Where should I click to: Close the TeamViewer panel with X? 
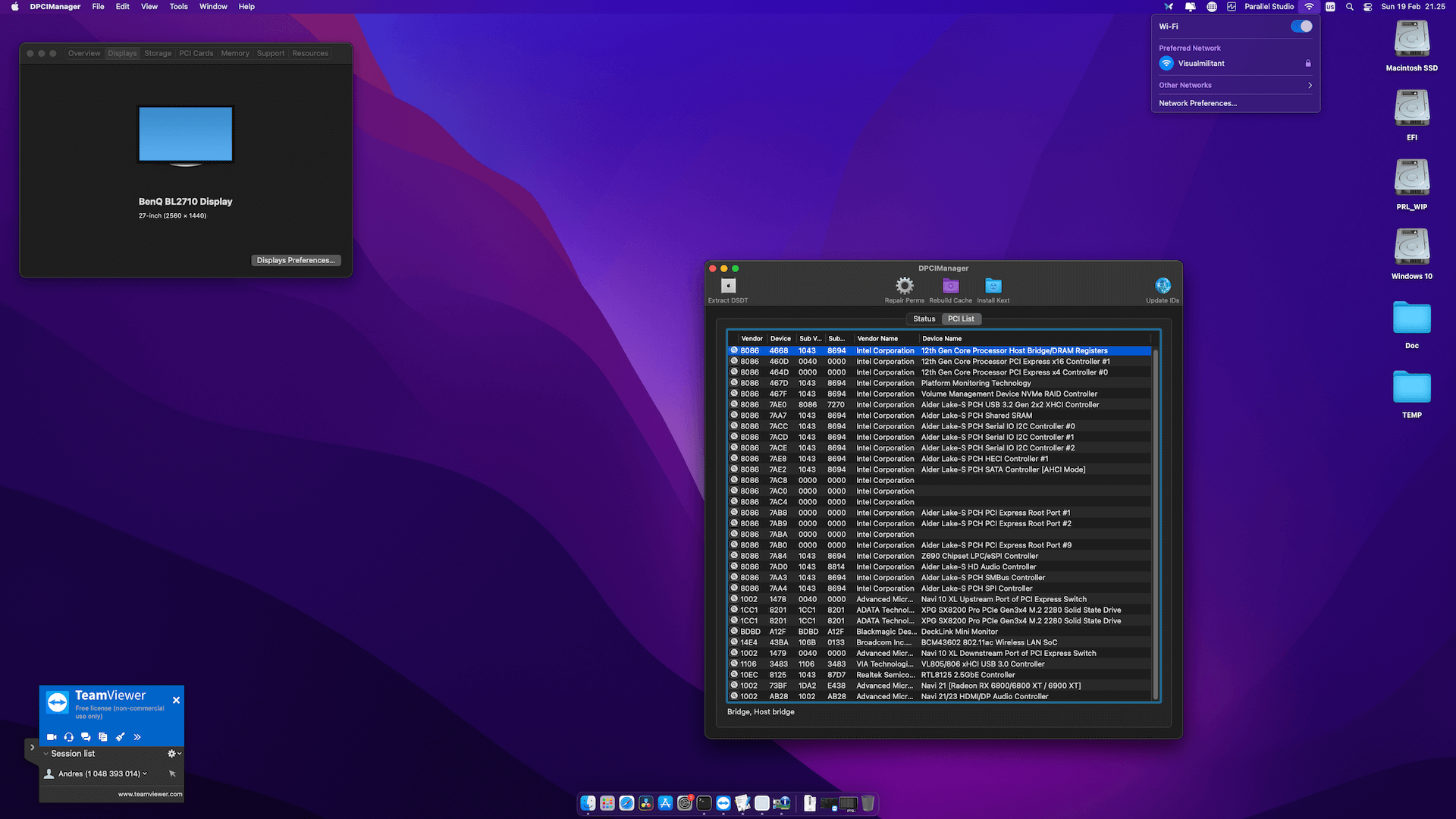[176, 700]
